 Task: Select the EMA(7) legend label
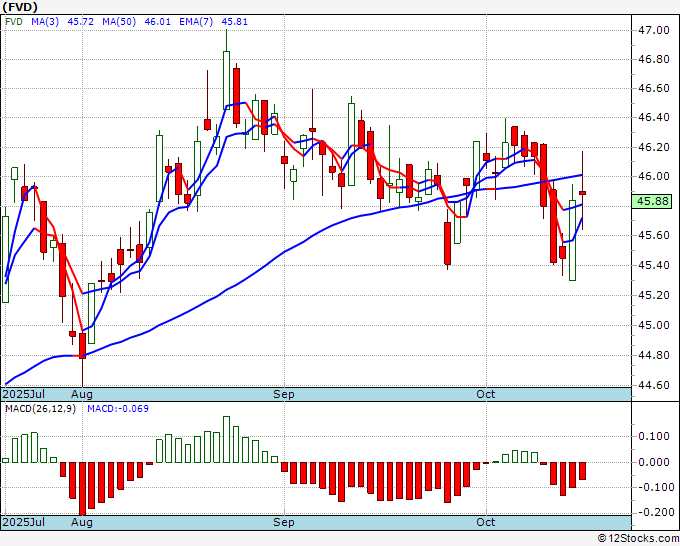196,22
